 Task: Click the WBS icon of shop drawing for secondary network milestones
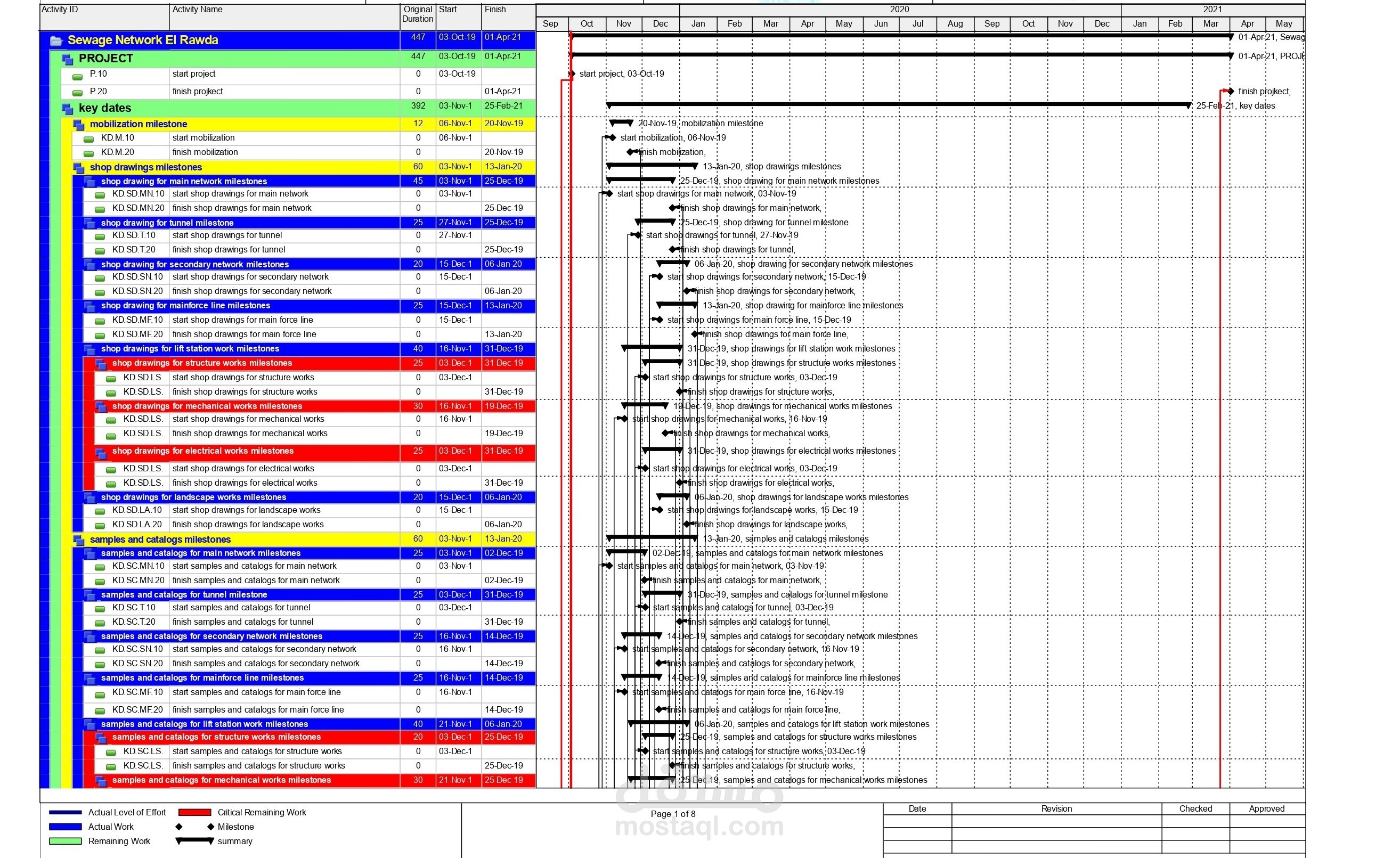90,265
